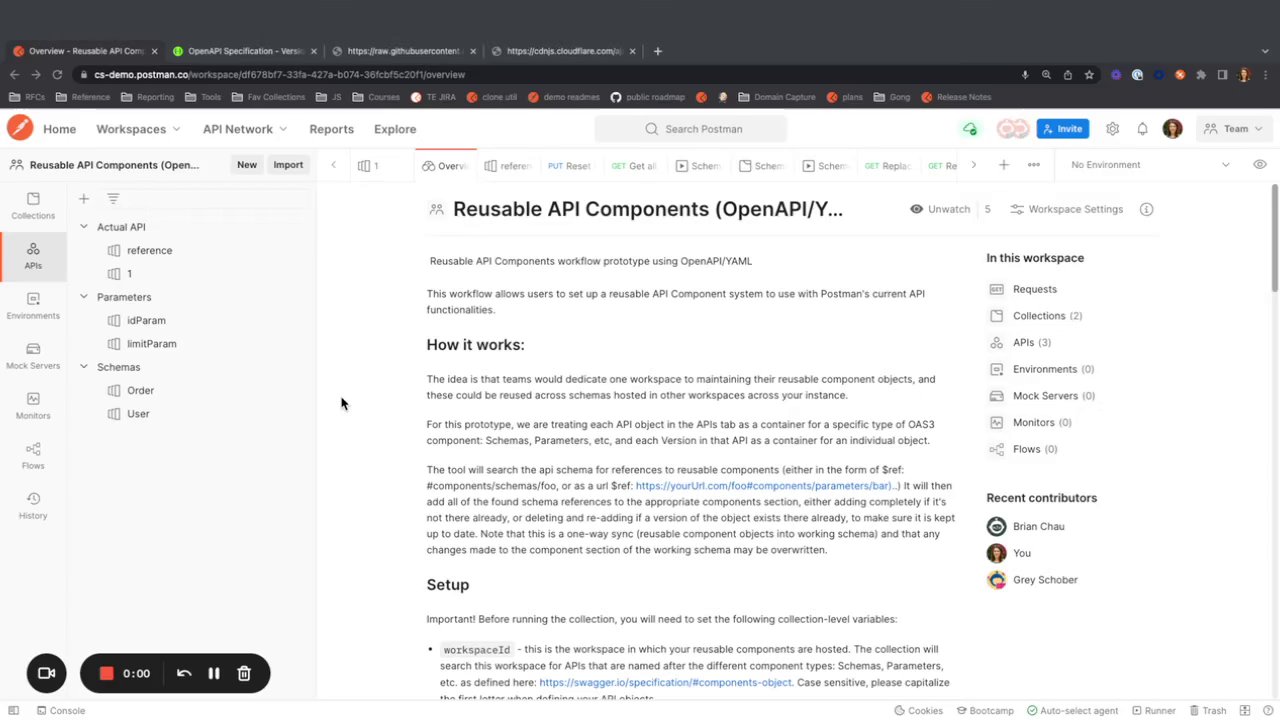This screenshot has height=720, width=1280.
Task: Open the Environments sidebar panel
Action: pyautogui.click(x=33, y=306)
